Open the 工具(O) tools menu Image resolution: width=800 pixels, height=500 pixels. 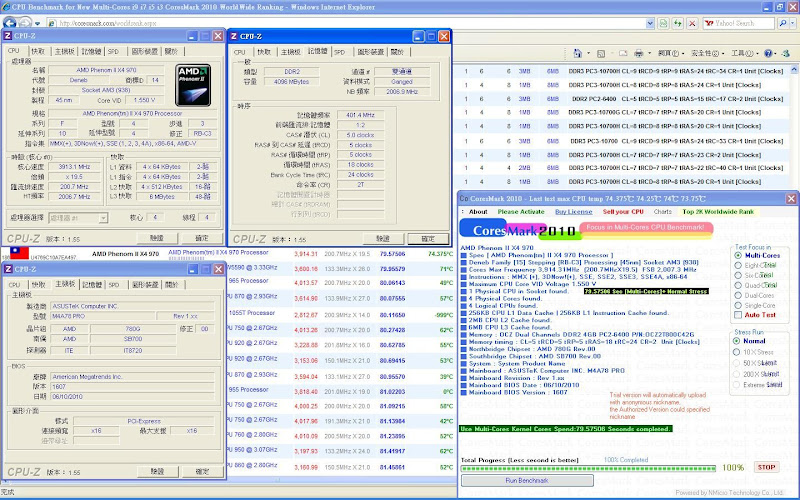point(744,53)
